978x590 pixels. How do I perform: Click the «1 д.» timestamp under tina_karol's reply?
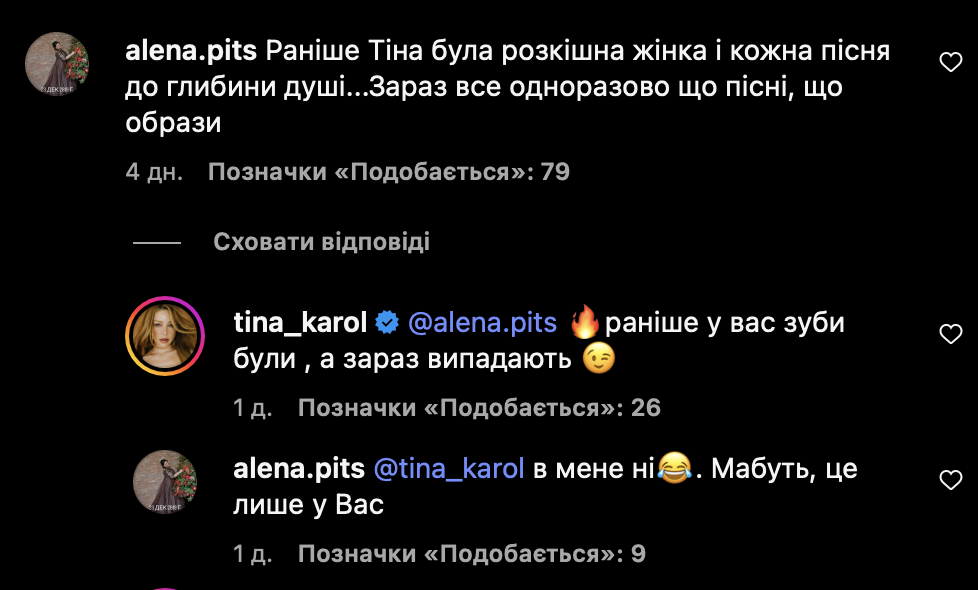[x=252, y=407]
